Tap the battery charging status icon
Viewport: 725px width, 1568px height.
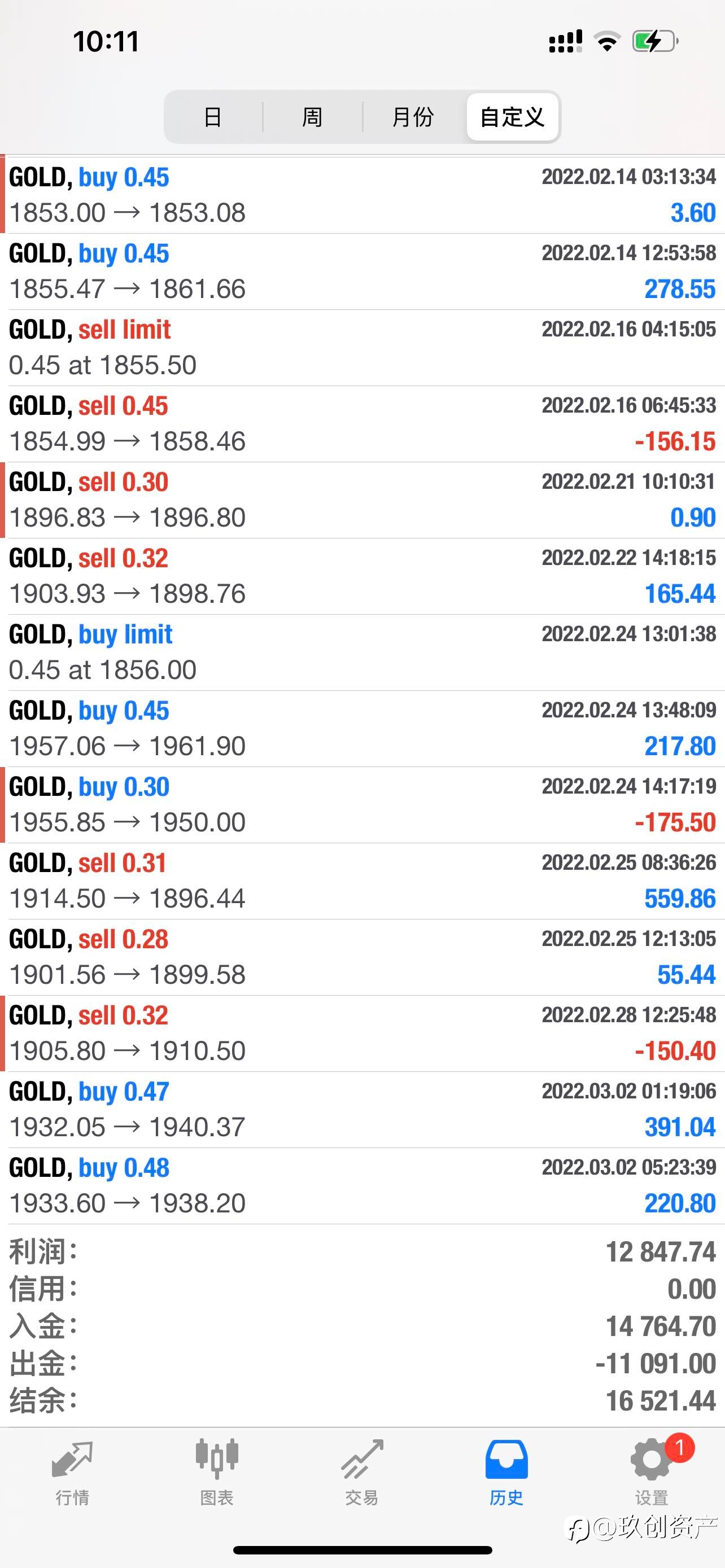656,41
